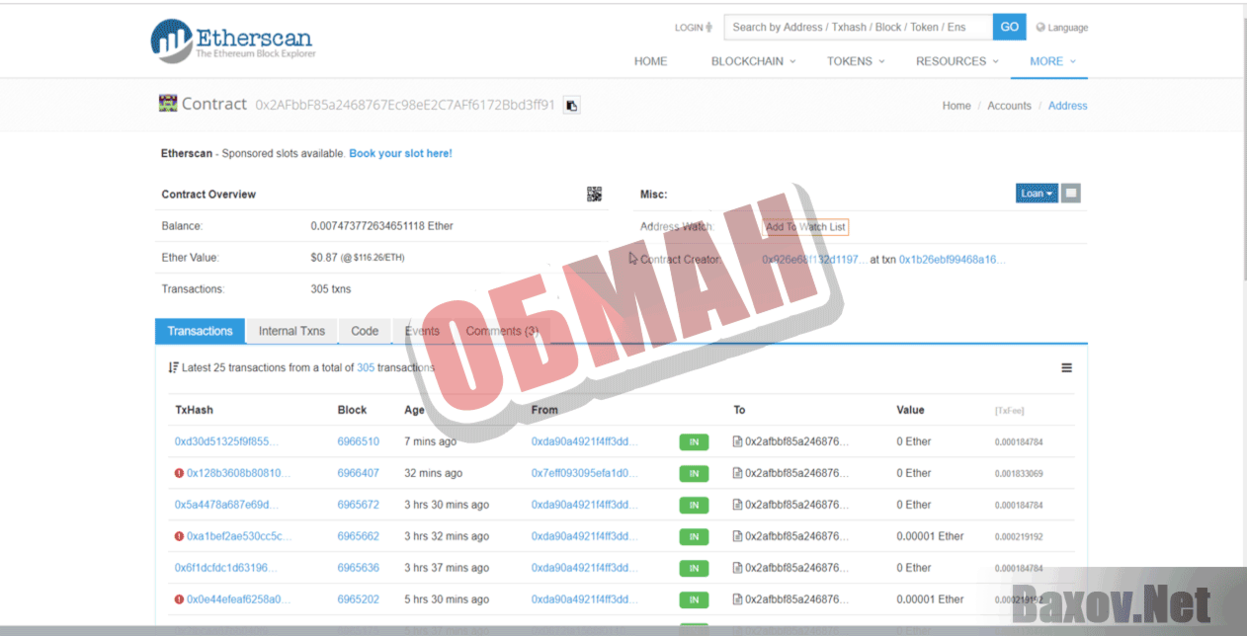Switch to the Code tab
This screenshot has width=1247, height=636.
pos(365,331)
